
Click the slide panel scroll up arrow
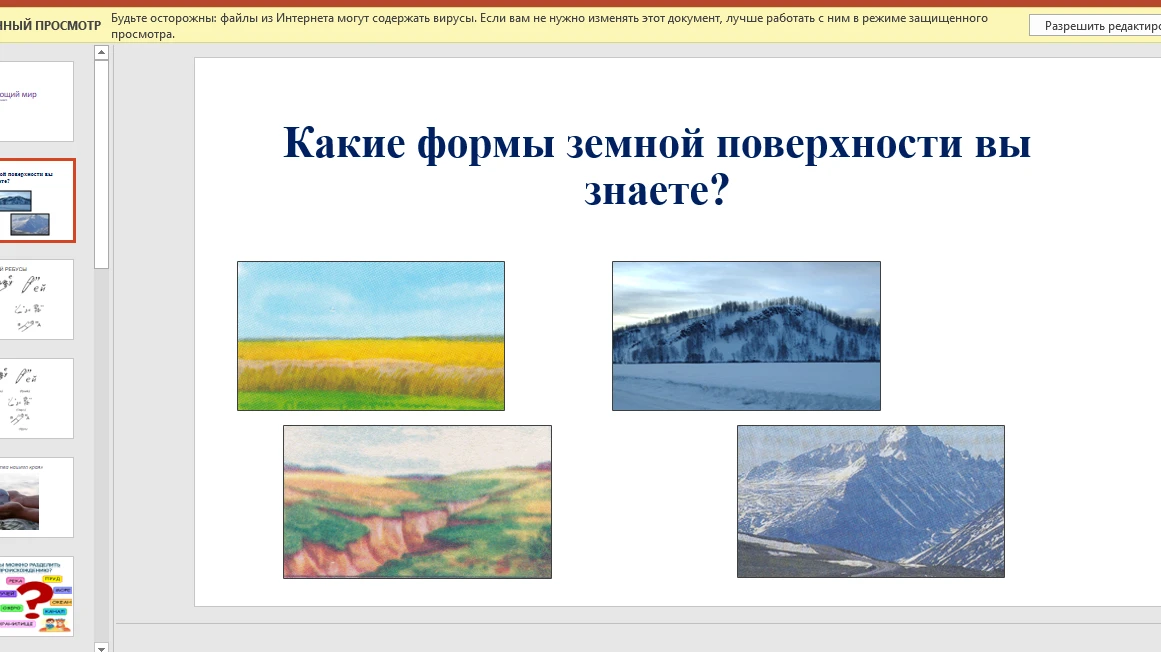101,52
